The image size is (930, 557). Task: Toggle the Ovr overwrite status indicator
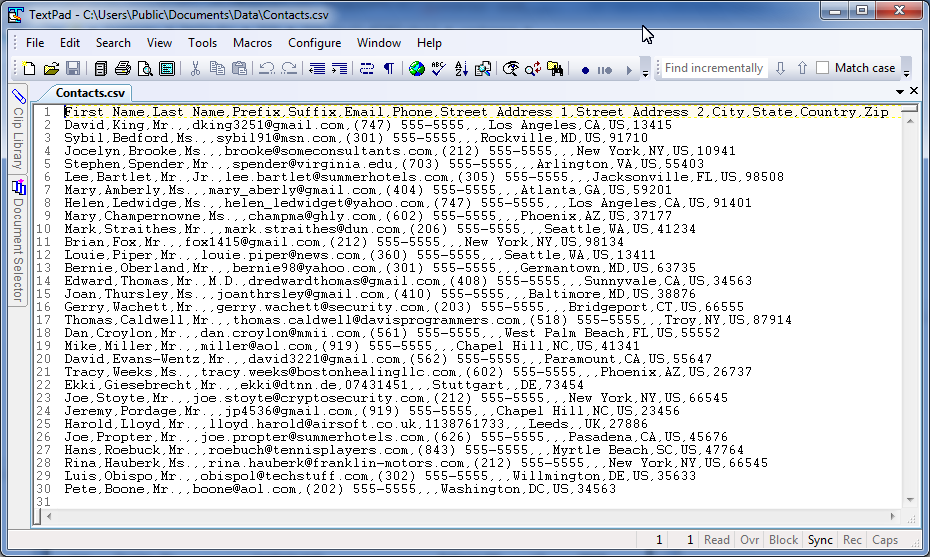[750, 540]
